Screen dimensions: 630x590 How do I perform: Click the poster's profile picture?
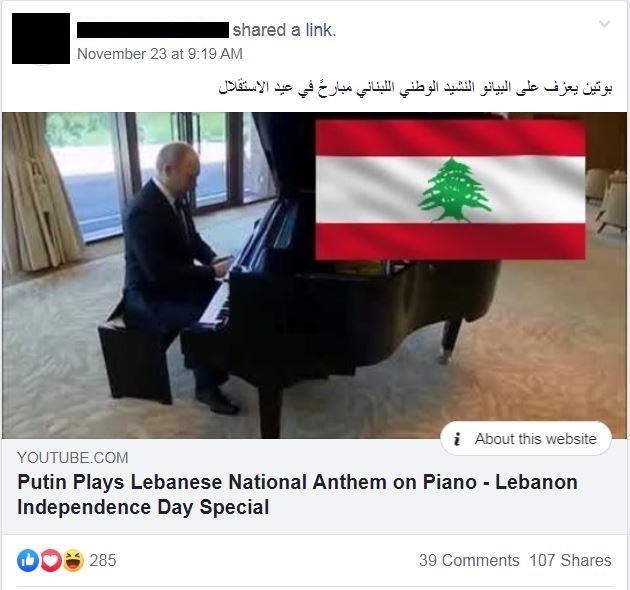click(41, 39)
